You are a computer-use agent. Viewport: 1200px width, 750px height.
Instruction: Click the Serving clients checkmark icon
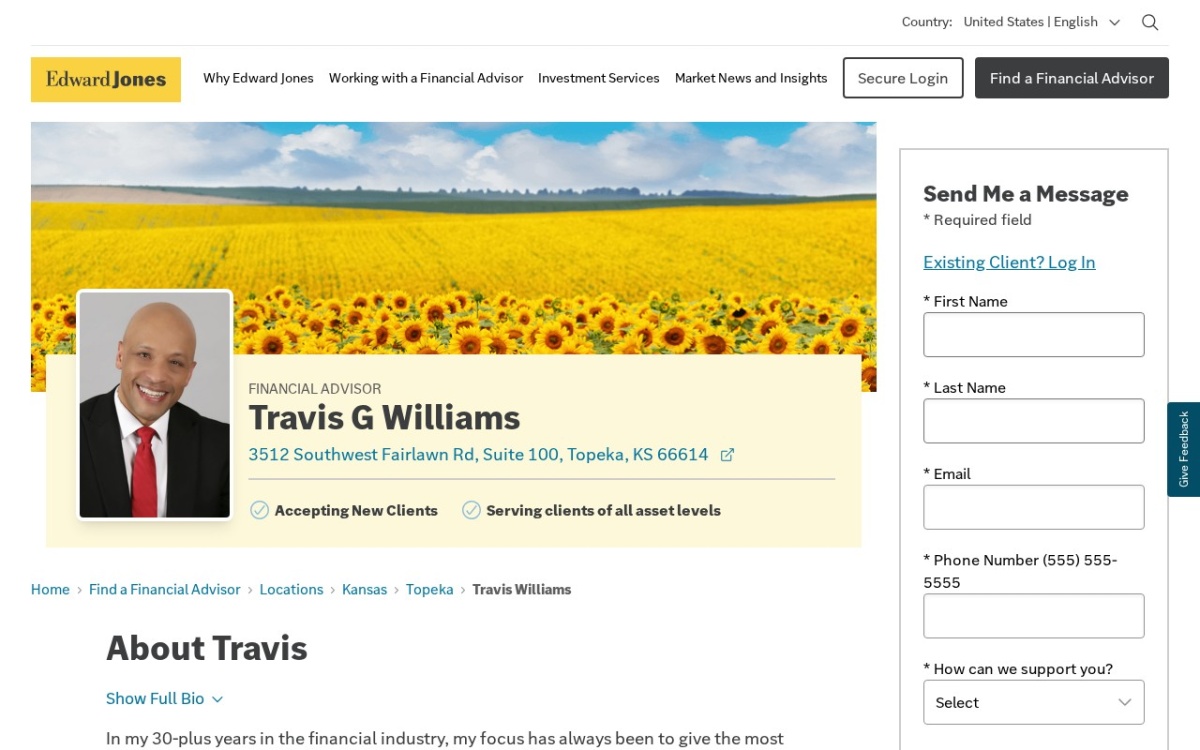(x=471, y=510)
